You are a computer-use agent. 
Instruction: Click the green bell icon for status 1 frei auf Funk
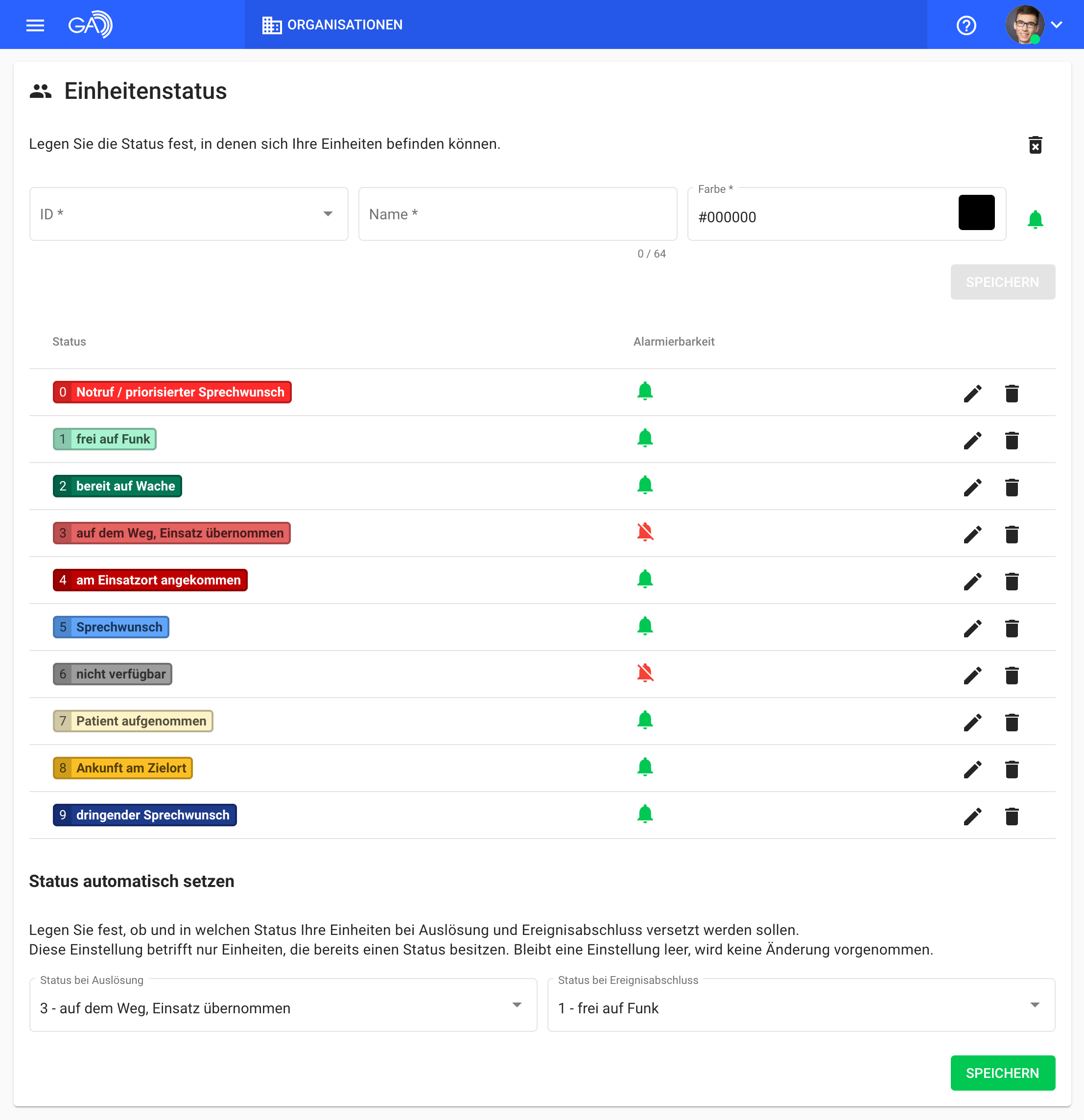[644, 438]
